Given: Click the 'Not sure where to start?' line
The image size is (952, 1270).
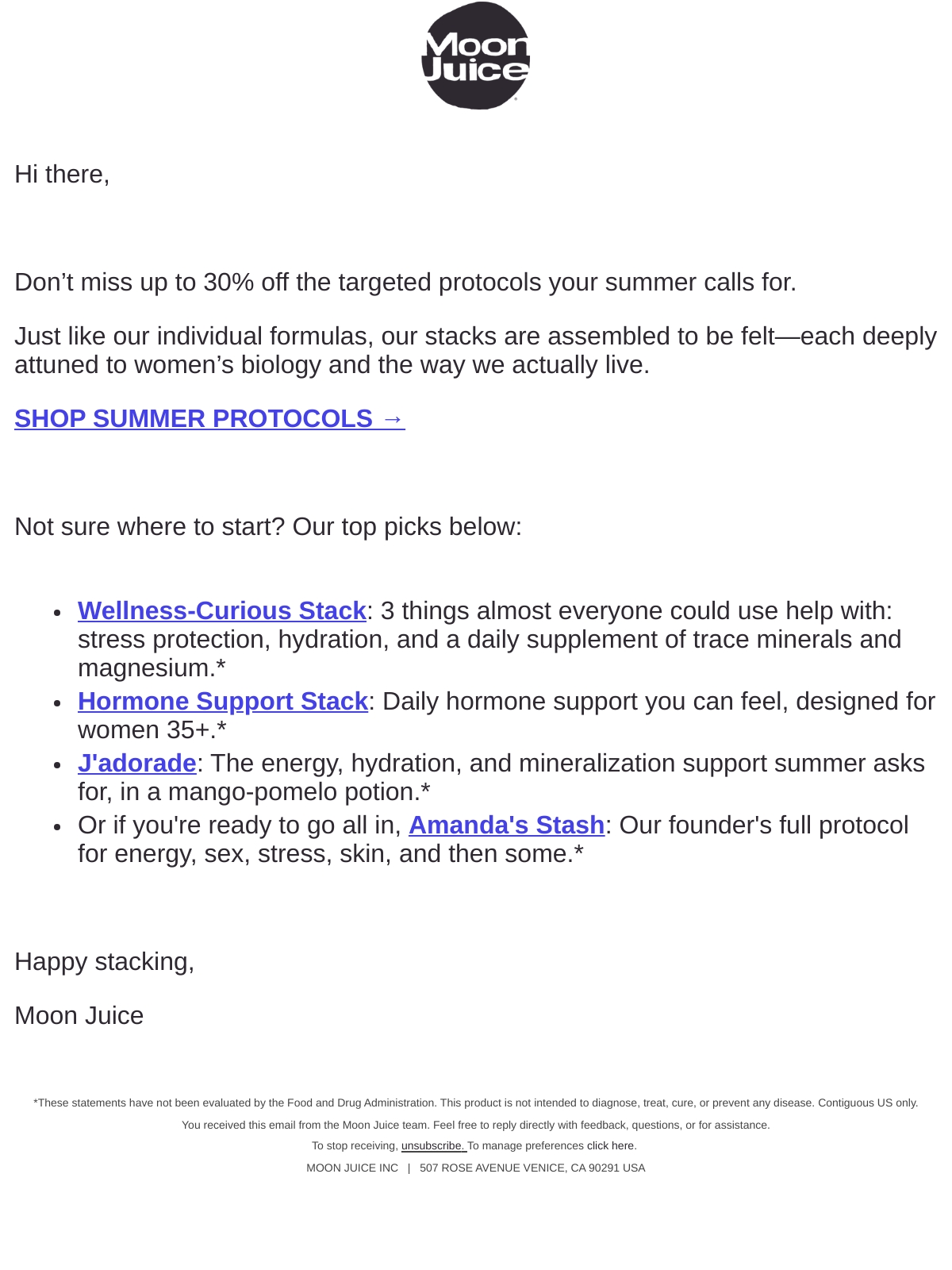Looking at the screenshot, I should point(268,526).
